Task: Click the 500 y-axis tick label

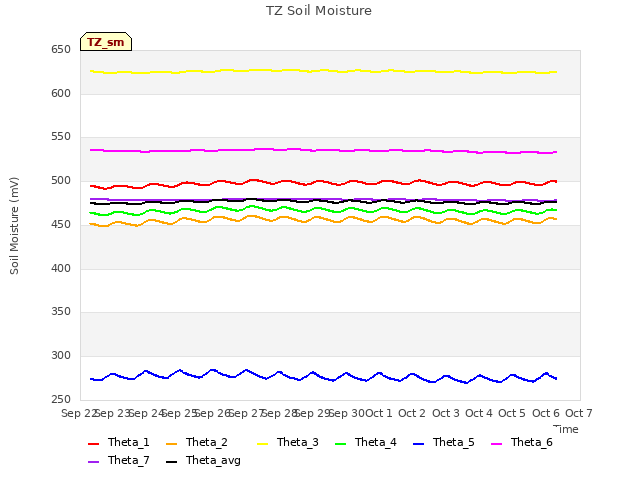Action: point(61,181)
